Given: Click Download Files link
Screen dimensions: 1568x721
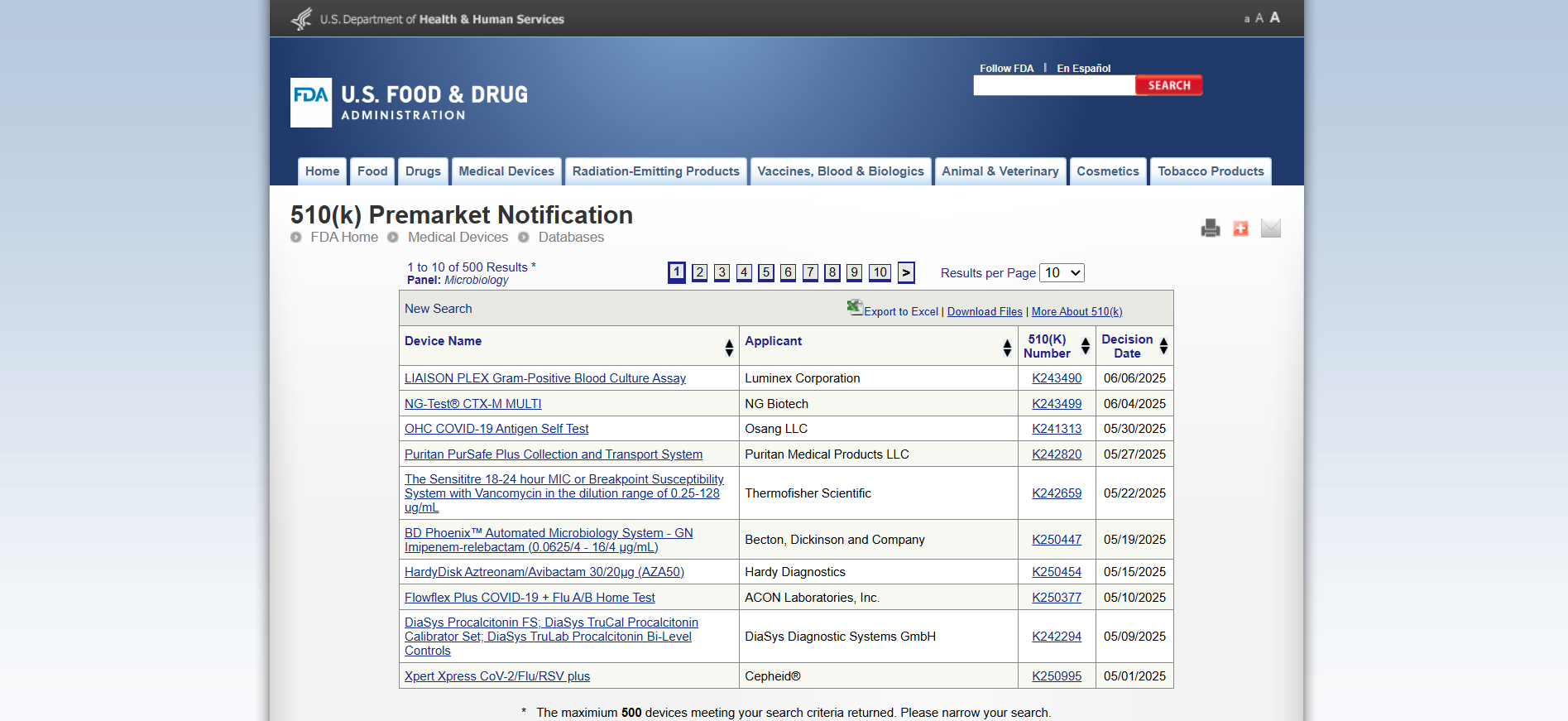Looking at the screenshot, I should [985, 311].
